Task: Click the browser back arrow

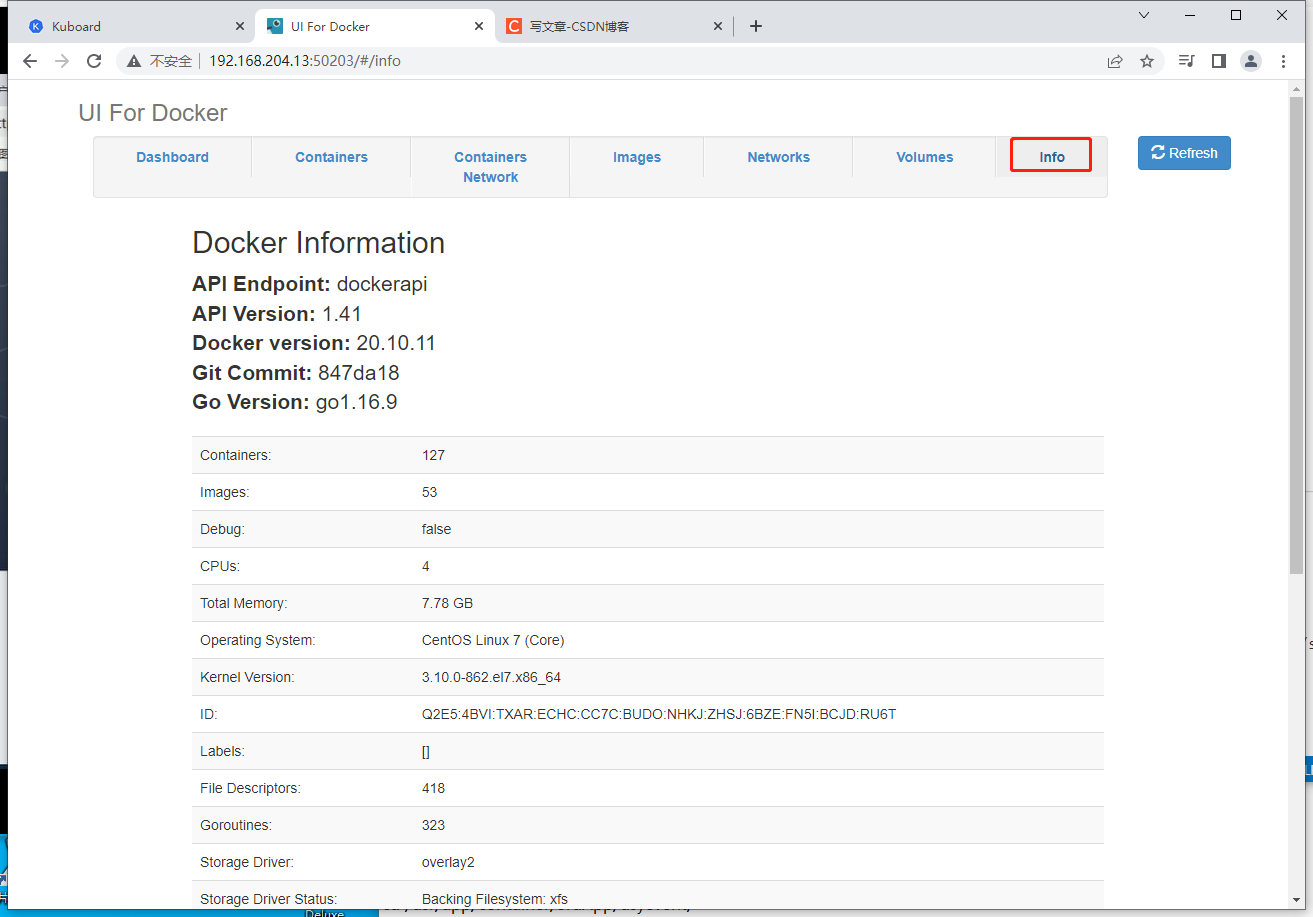Action: (x=30, y=61)
